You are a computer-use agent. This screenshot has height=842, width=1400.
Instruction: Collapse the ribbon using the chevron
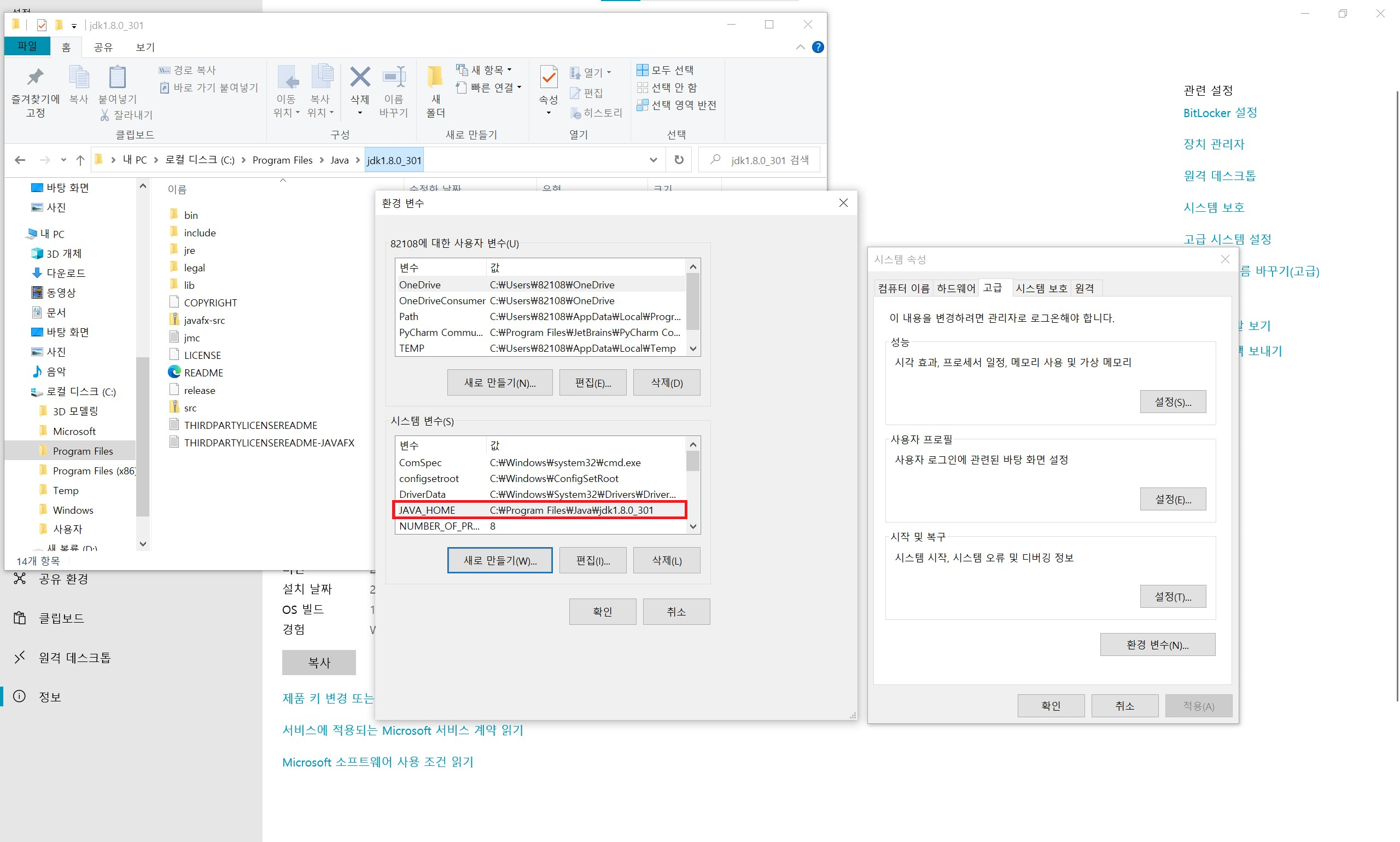(x=800, y=47)
